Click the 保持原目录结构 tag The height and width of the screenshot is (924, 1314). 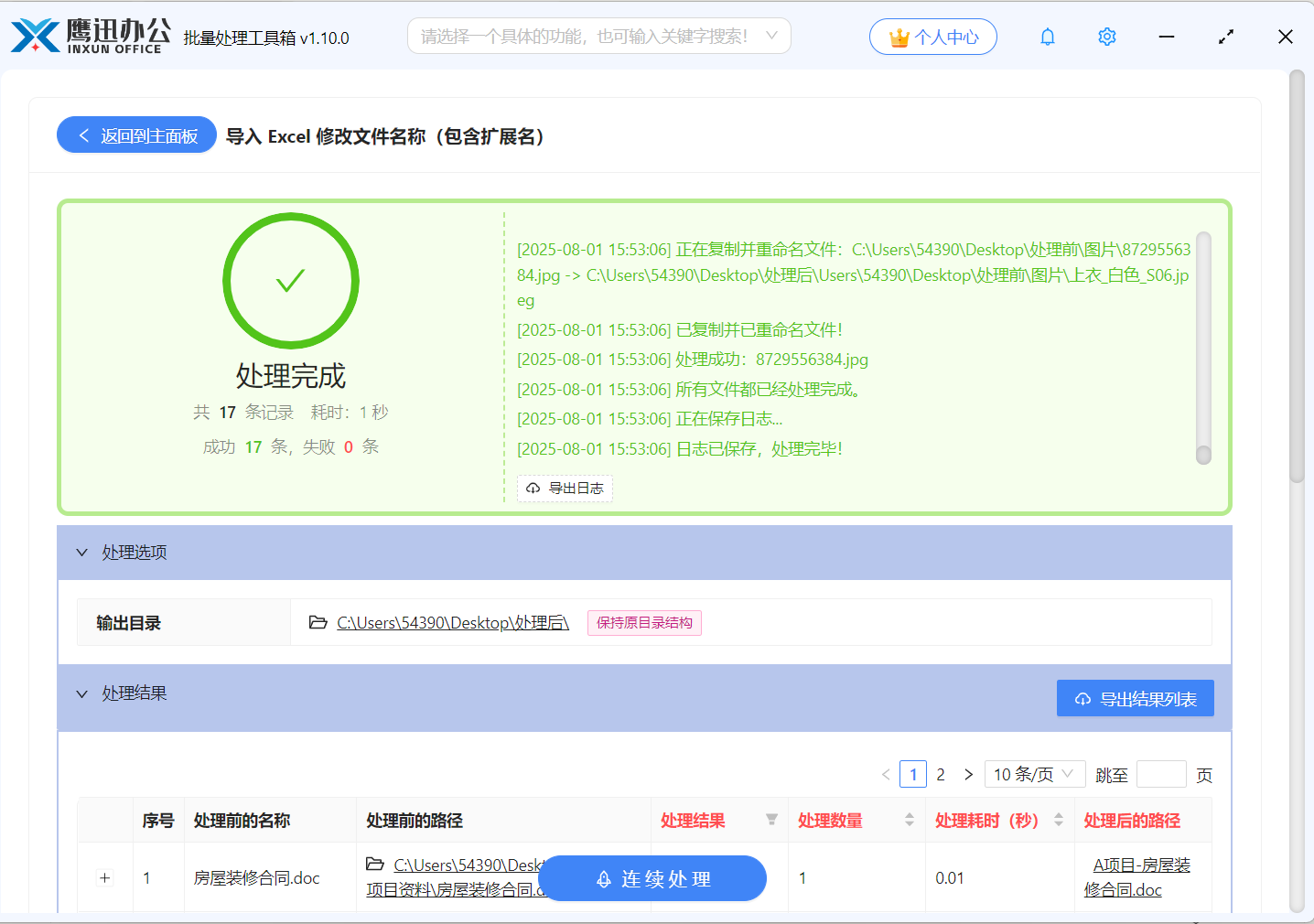644,623
